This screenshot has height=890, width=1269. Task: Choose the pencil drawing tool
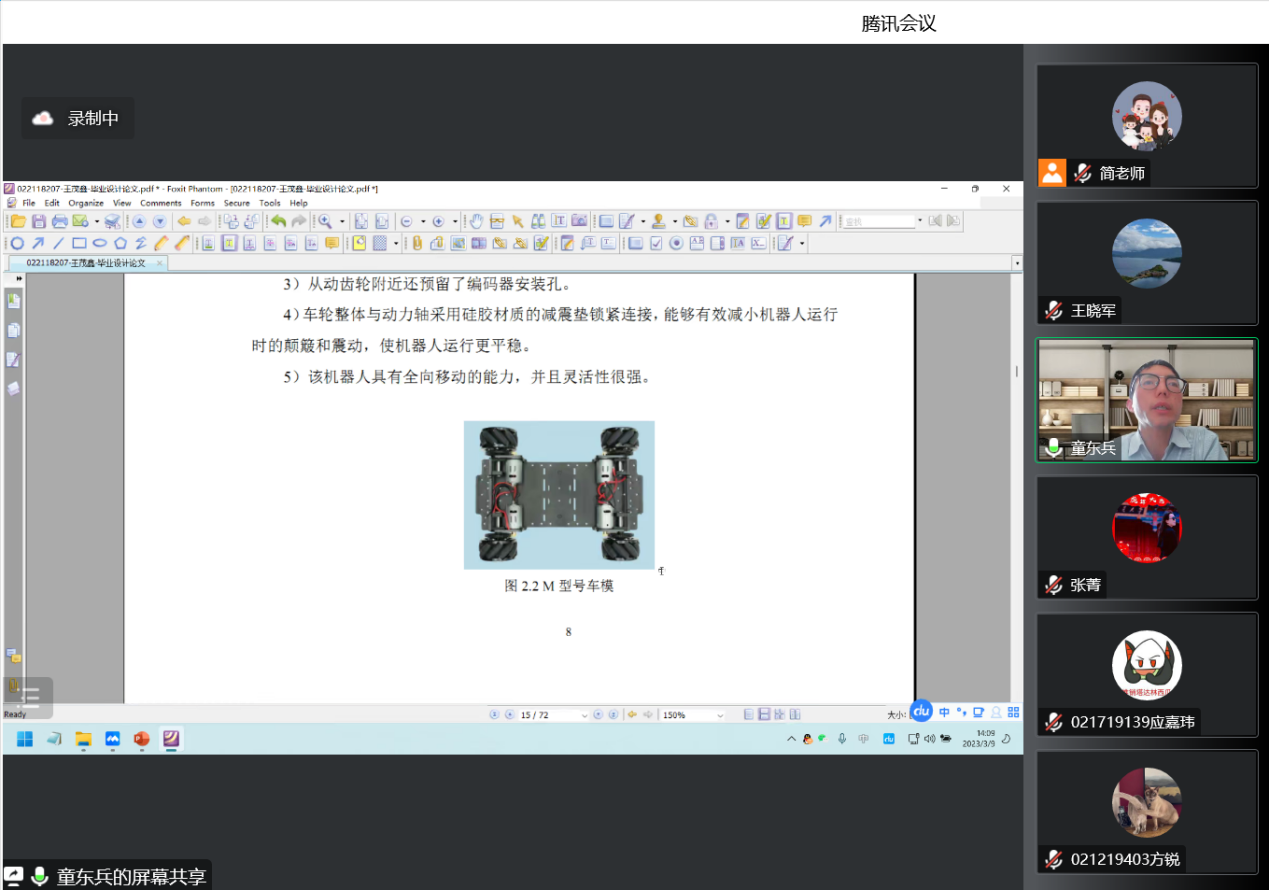tap(162, 243)
